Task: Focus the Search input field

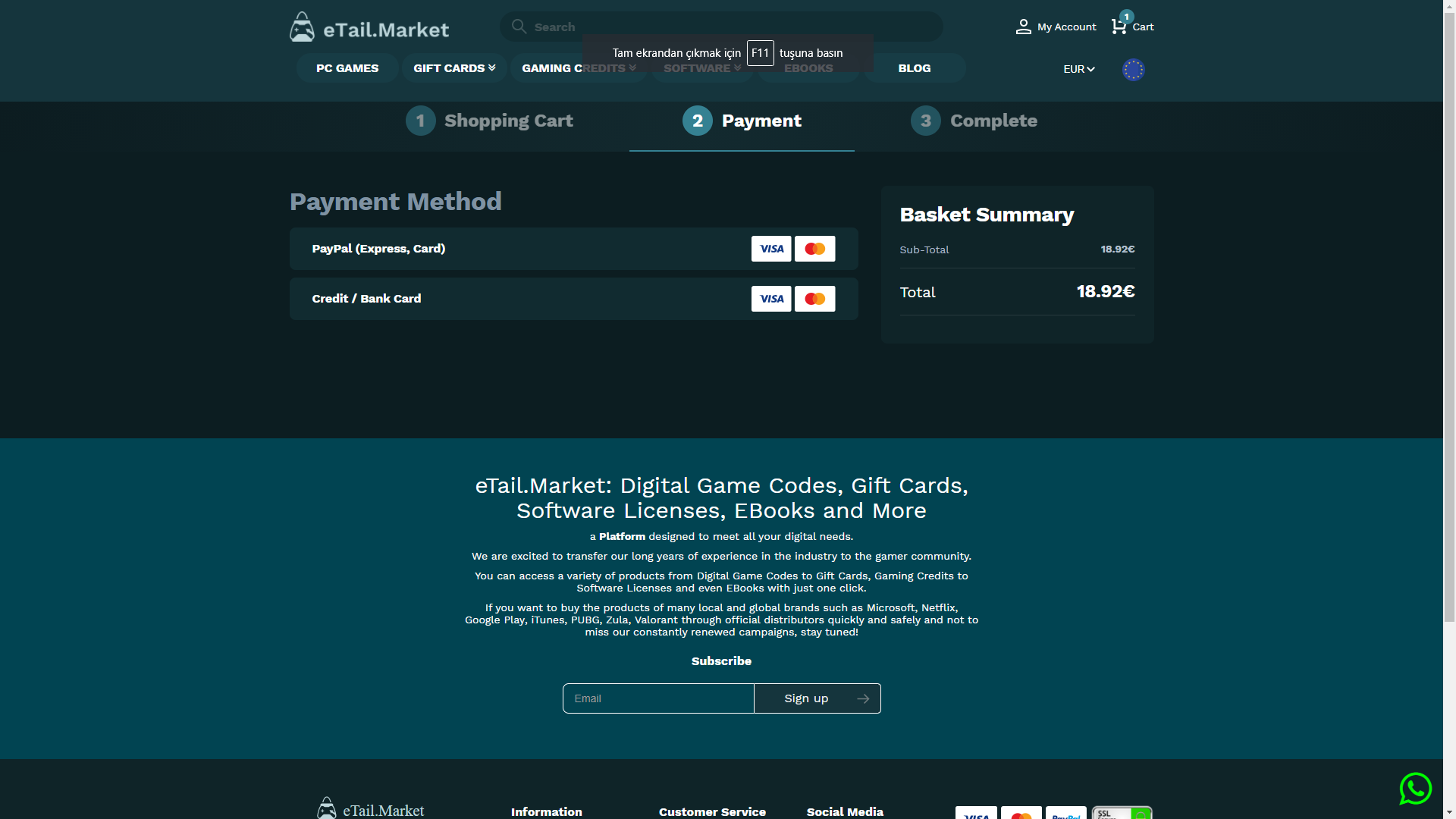Action: tap(721, 27)
